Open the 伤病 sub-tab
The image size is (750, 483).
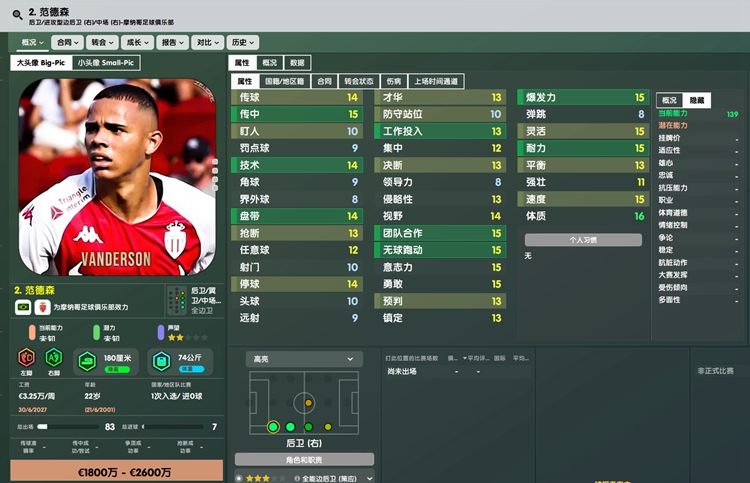coord(394,81)
